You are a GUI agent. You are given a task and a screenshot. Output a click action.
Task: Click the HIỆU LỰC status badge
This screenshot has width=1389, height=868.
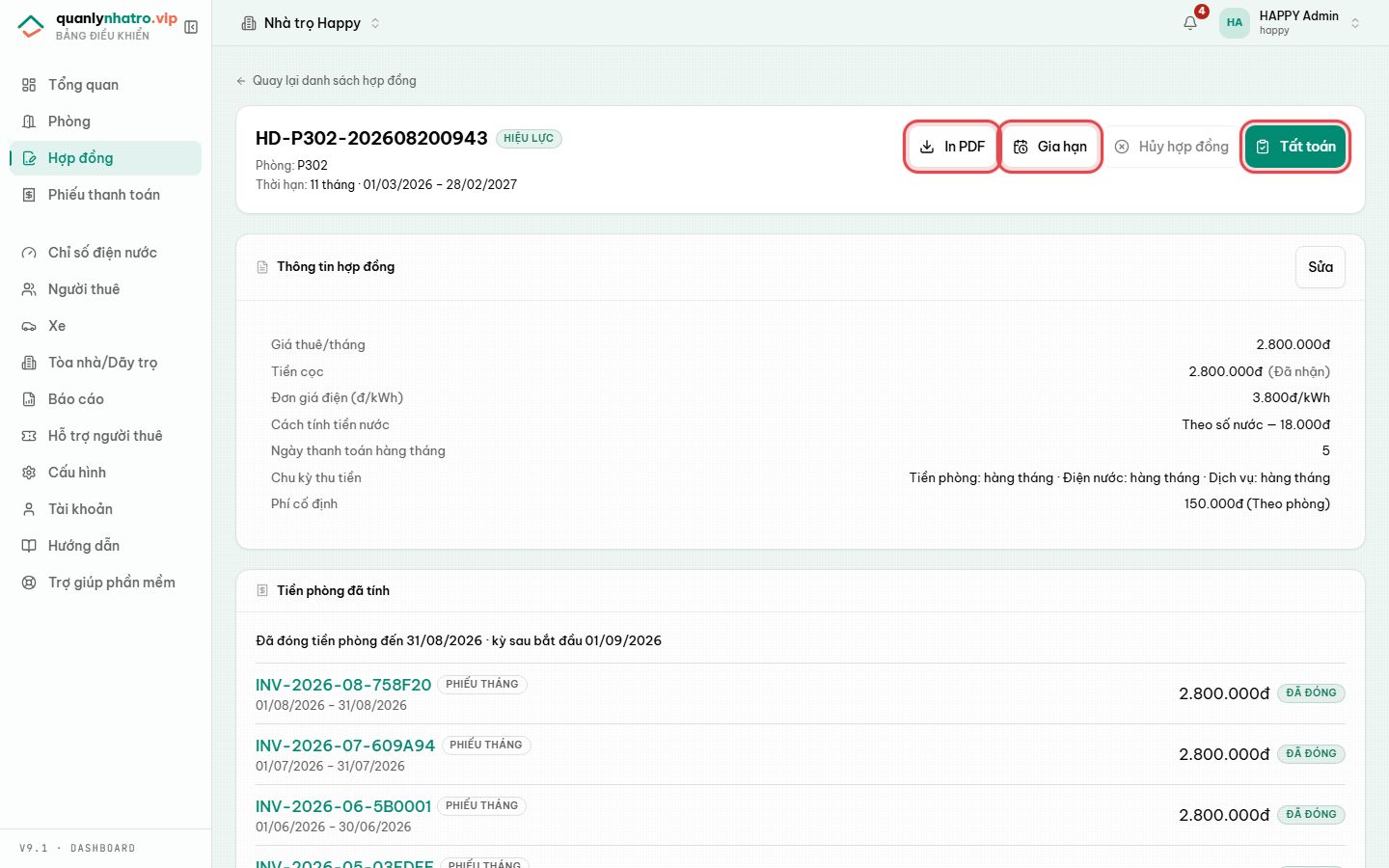tap(529, 139)
